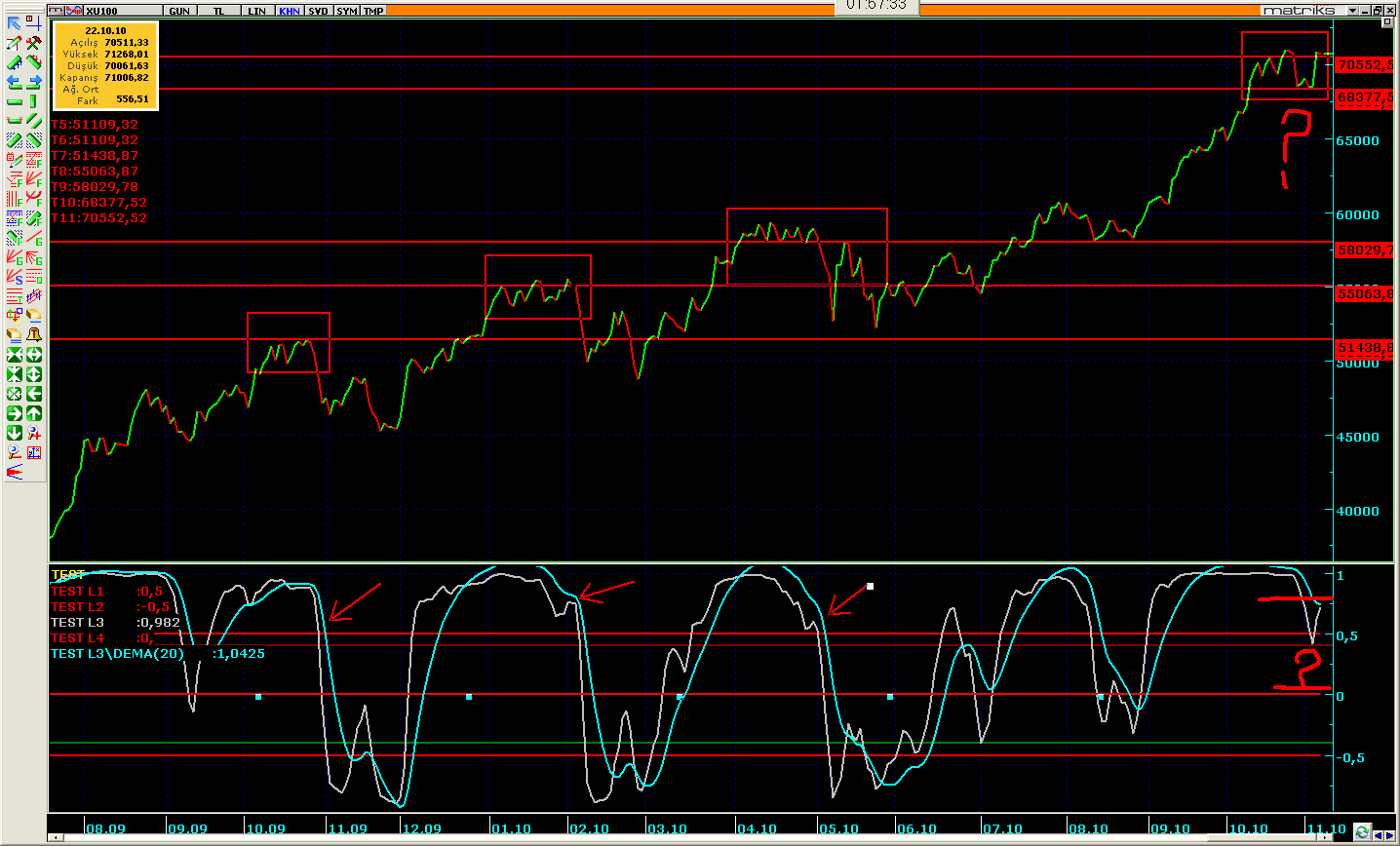Image resolution: width=1400 pixels, height=846 pixels.
Task: Select the horizontal green line tool
Action: 15,101
